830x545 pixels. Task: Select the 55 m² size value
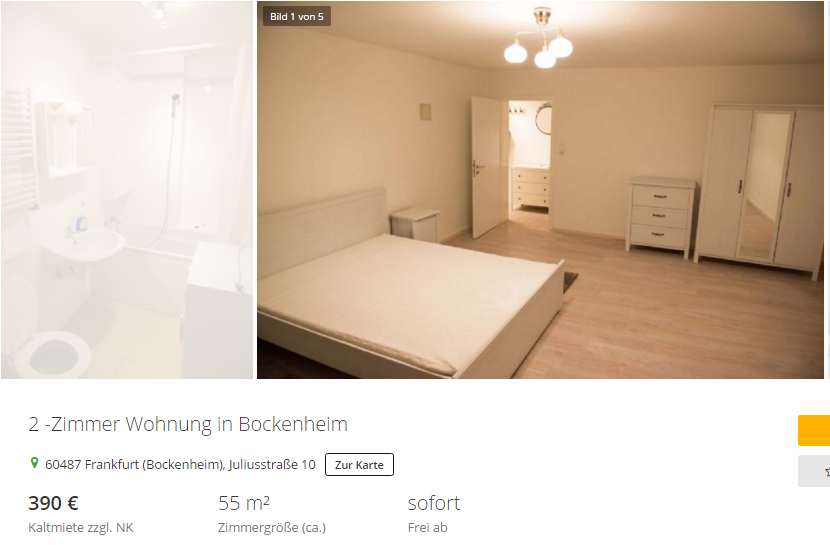coord(244,503)
